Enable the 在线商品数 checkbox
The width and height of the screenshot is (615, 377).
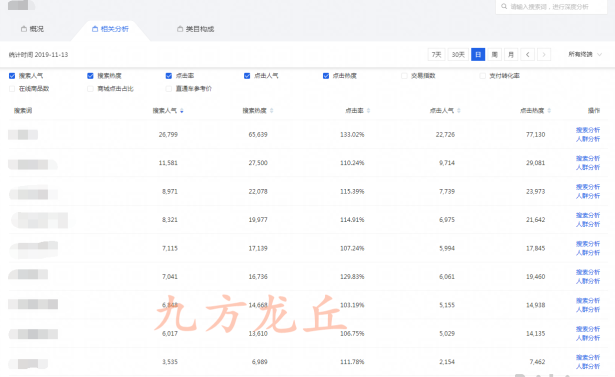12,89
